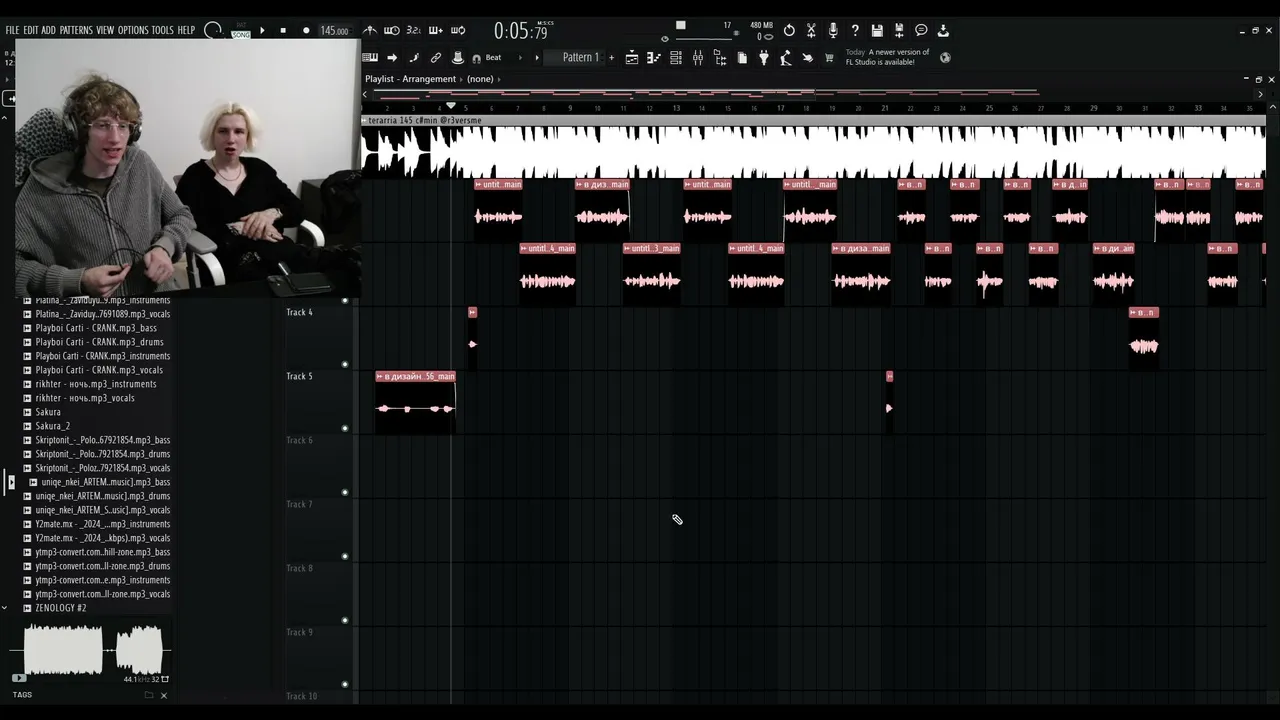Open the help question mark icon
Image resolution: width=1280 pixels, height=720 pixels.
[855, 31]
